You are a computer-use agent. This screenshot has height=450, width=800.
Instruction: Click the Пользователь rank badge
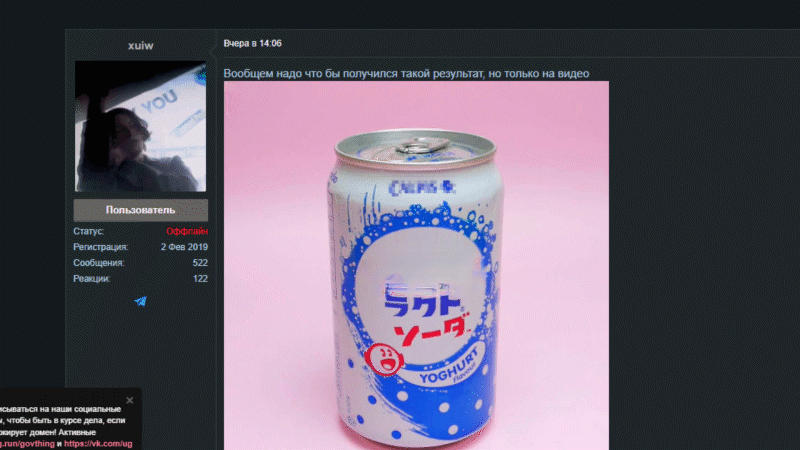pyautogui.click(x=140, y=210)
